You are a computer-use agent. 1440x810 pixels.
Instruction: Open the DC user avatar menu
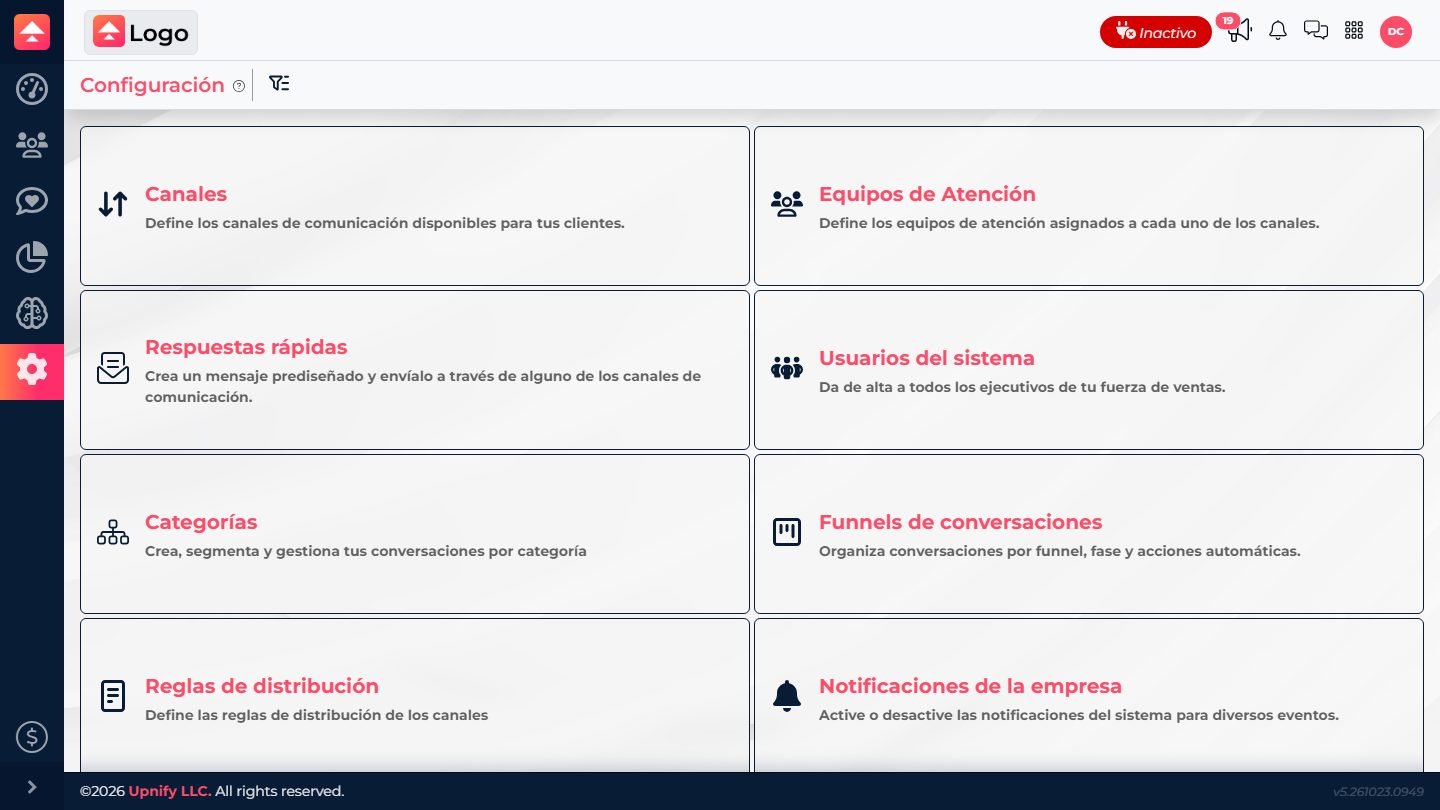tap(1396, 32)
